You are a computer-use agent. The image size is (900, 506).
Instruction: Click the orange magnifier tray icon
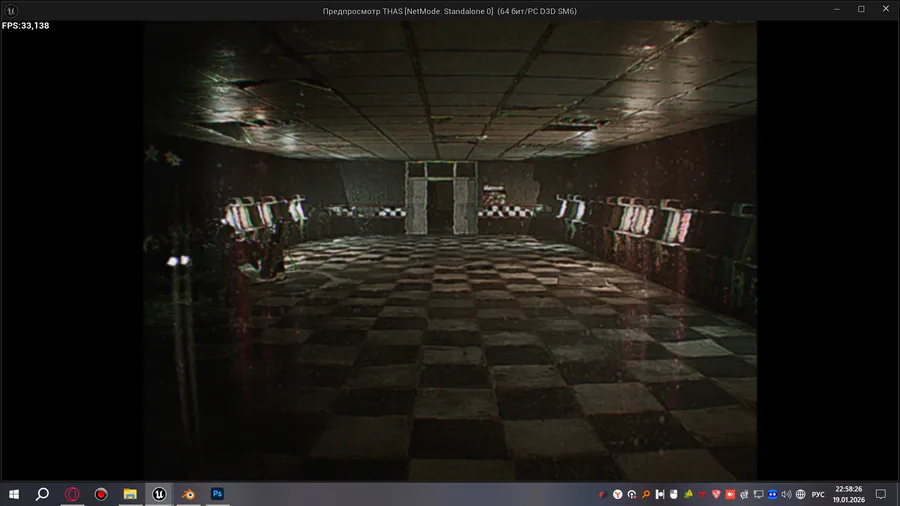646,494
